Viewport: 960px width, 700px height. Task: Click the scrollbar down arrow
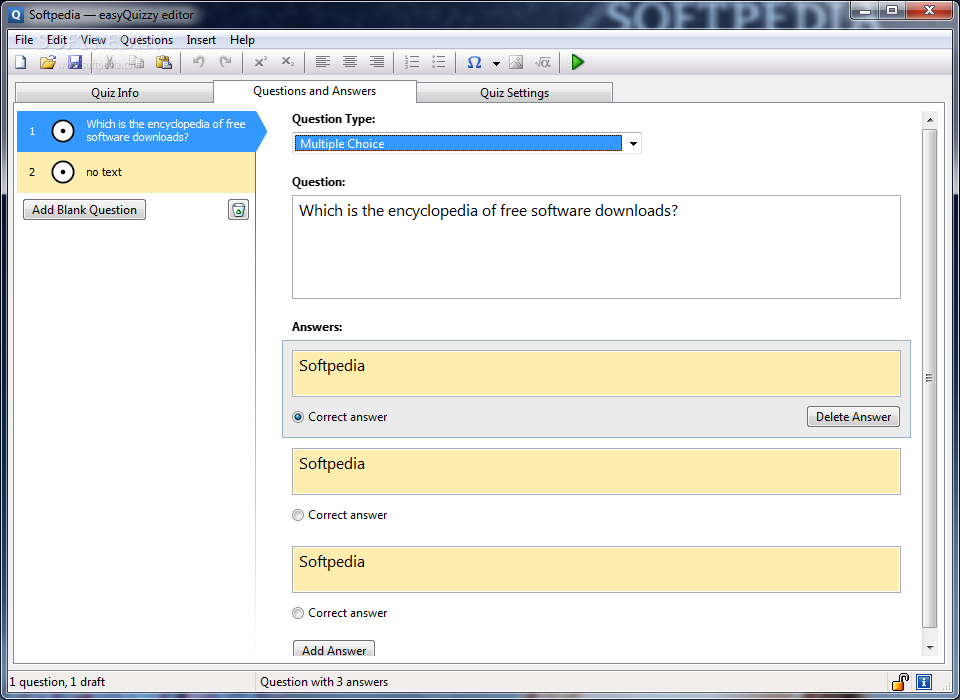point(929,647)
